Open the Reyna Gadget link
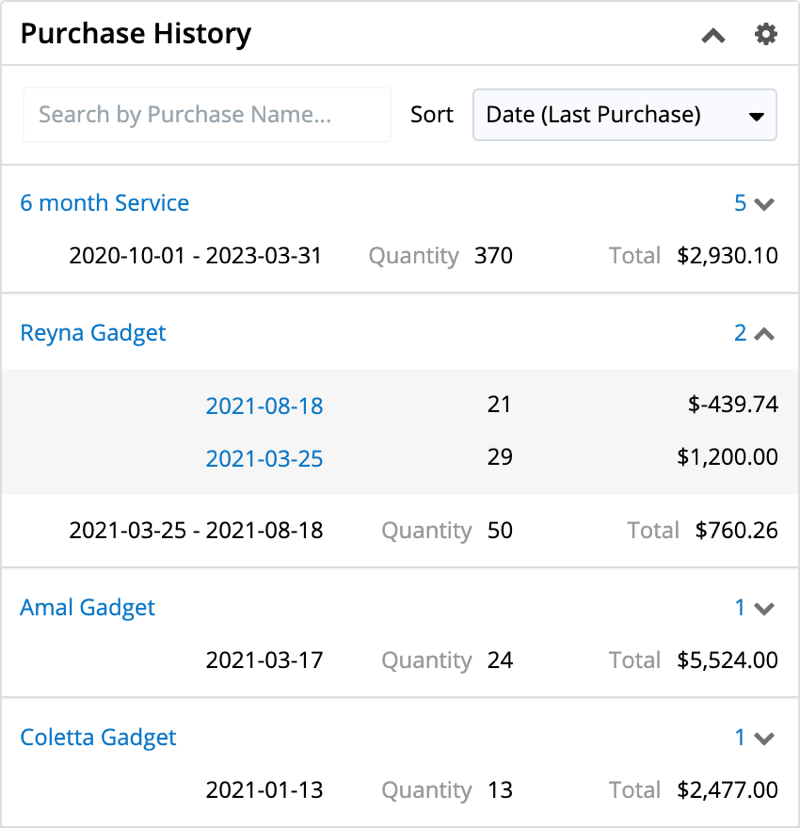This screenshot has height=828, width=800. tap(93, 333)
